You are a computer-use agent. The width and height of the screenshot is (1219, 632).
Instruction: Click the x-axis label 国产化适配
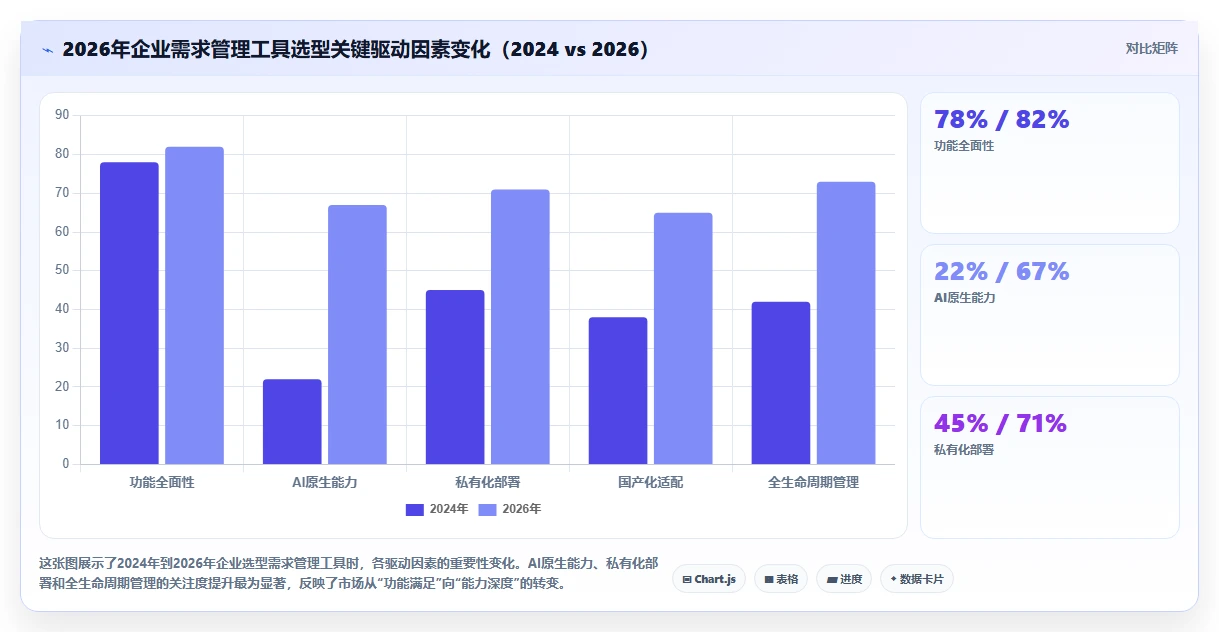point(651,482)
